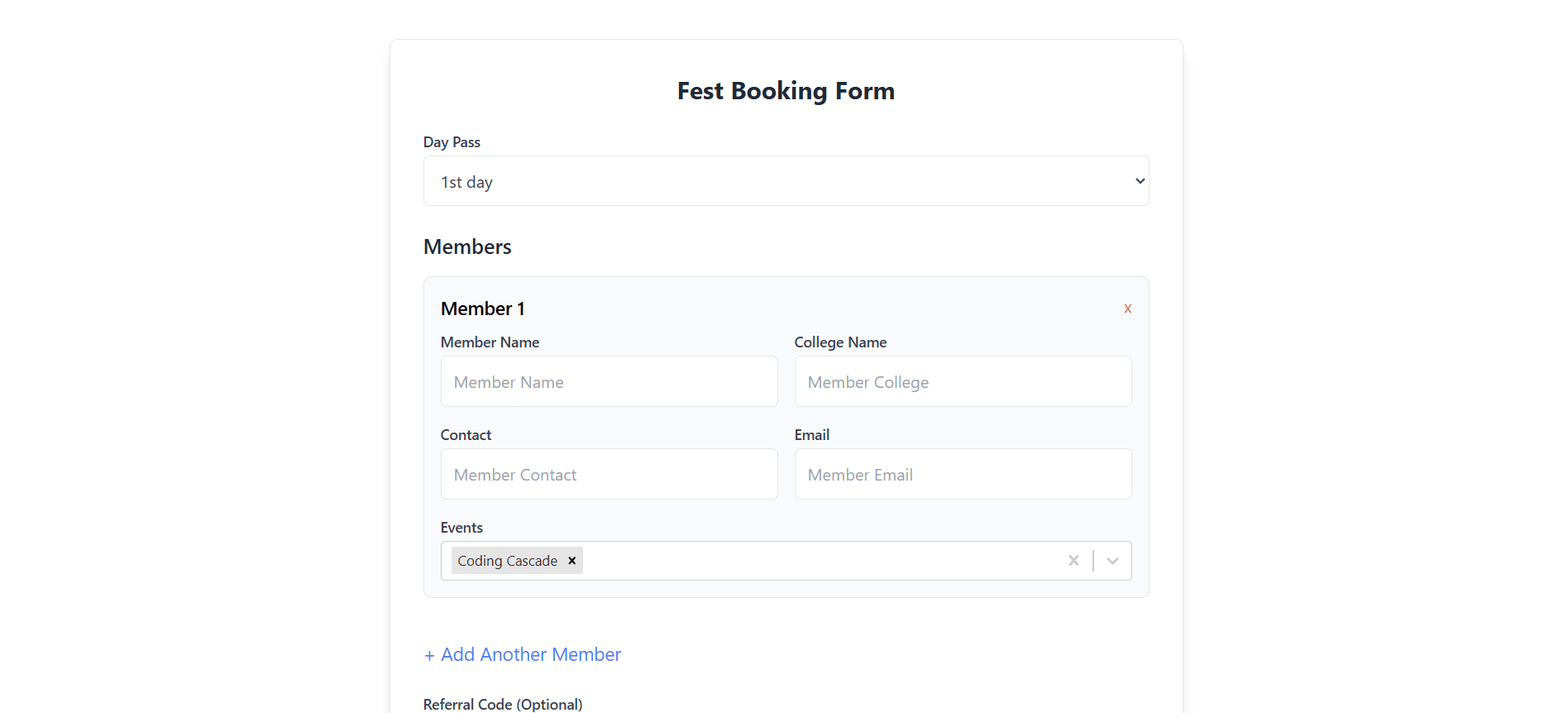
Task: Expand the Events dropdown chevron
Action: coord(1112,561)
